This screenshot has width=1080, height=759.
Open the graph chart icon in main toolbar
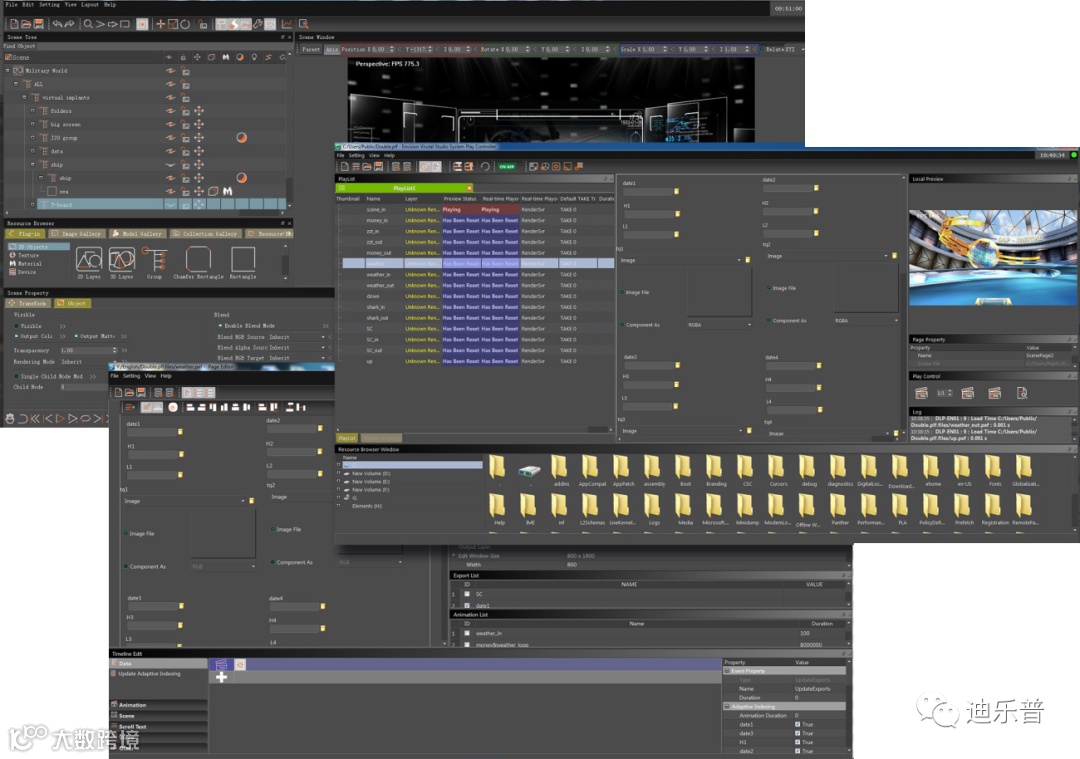coord(287,24)
